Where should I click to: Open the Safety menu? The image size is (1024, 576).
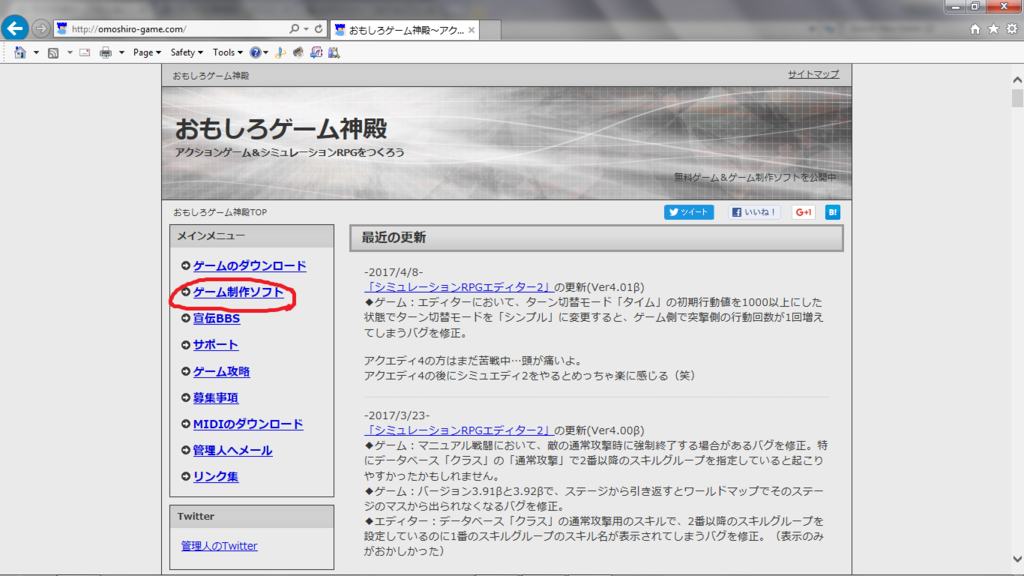[186, 52]
